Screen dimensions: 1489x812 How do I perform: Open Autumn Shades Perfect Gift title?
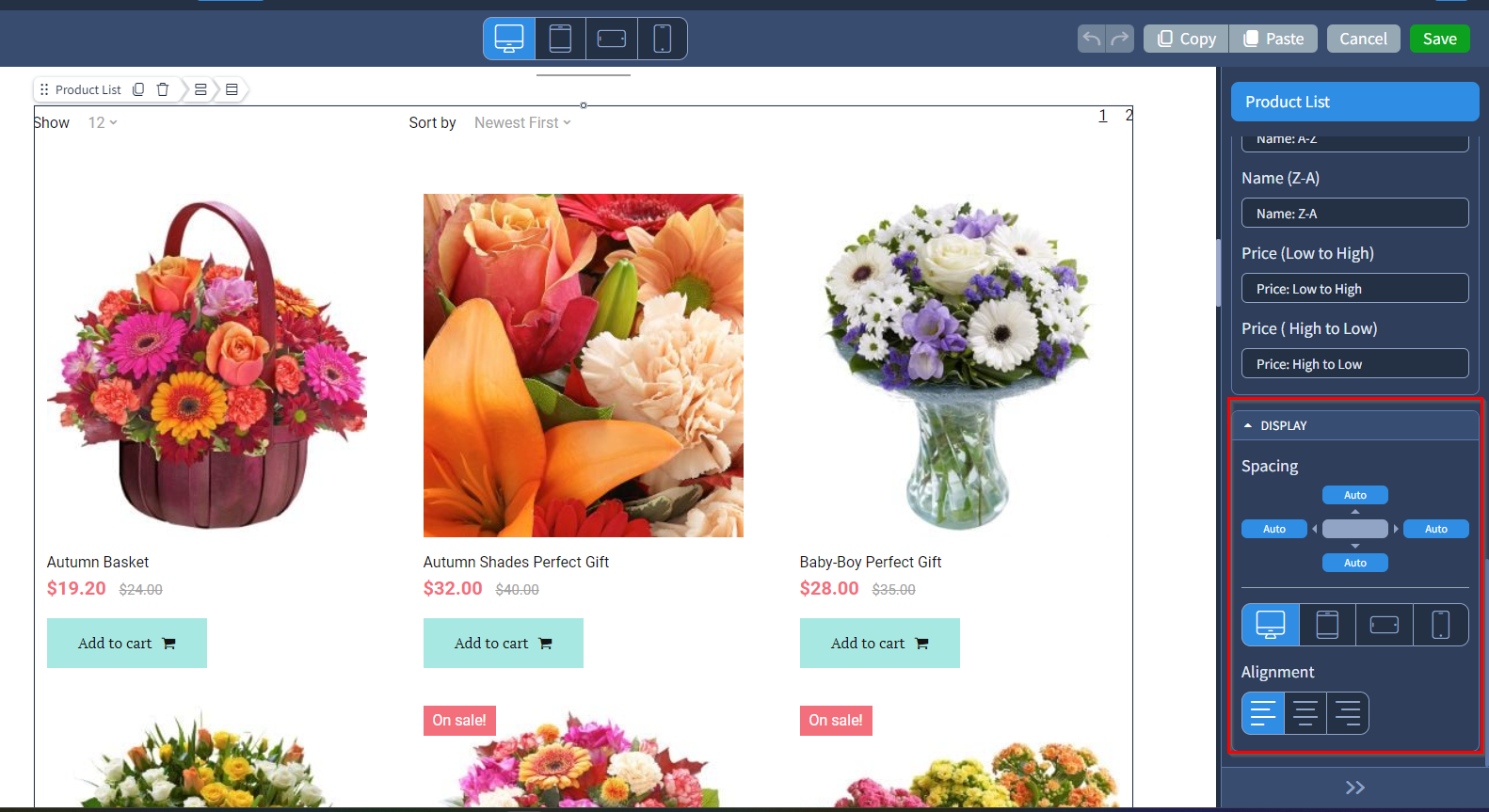click(x=516, y=562)
